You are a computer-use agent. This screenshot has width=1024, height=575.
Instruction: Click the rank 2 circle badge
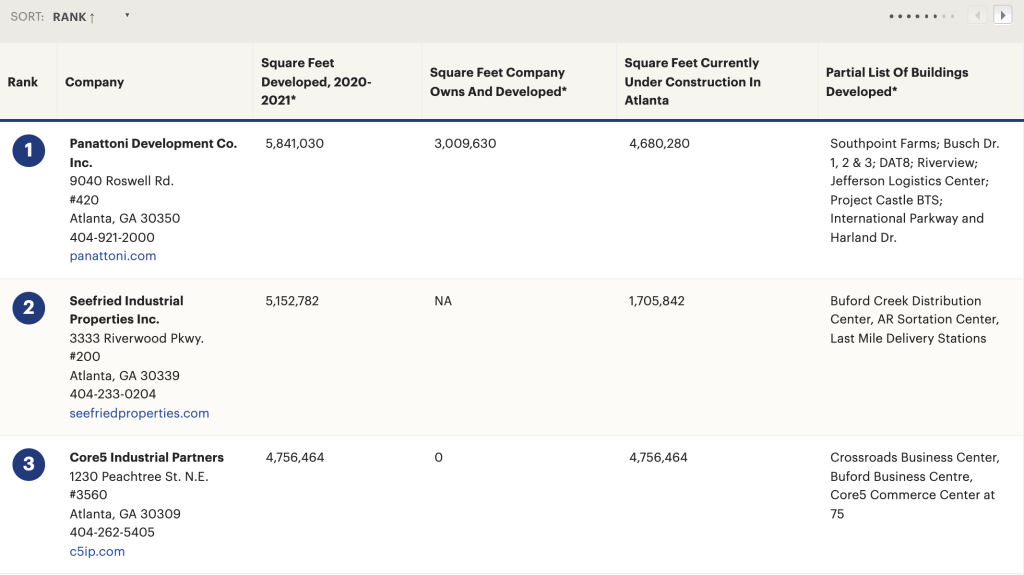28,308
